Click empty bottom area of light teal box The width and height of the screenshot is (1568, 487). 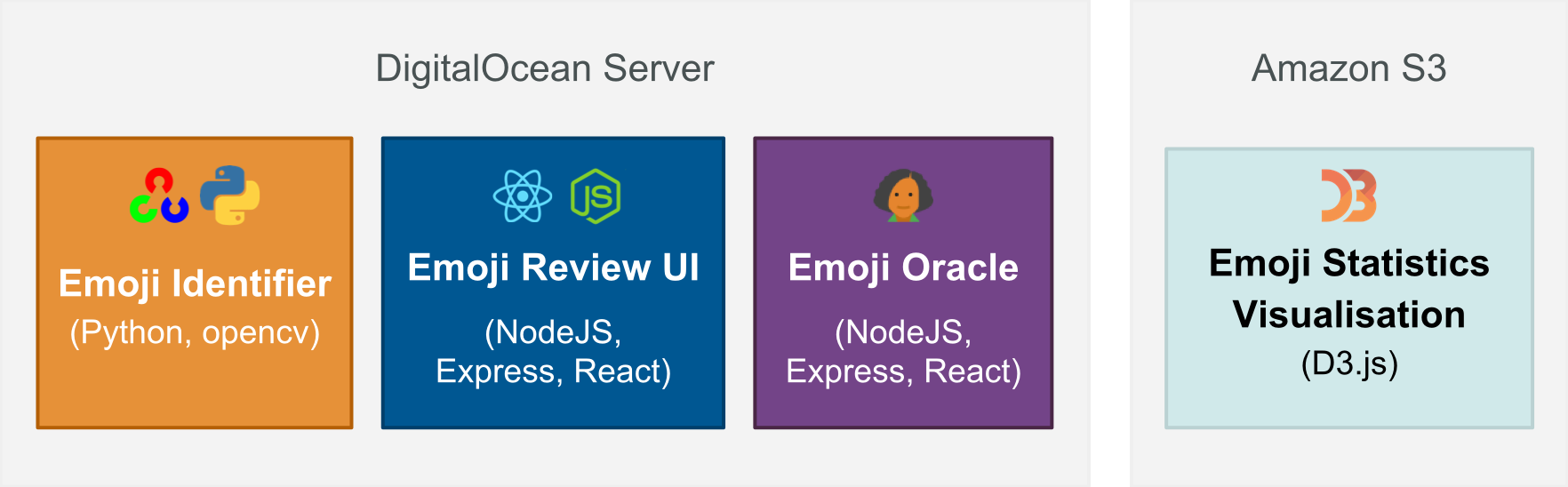tap(1349, 404)
